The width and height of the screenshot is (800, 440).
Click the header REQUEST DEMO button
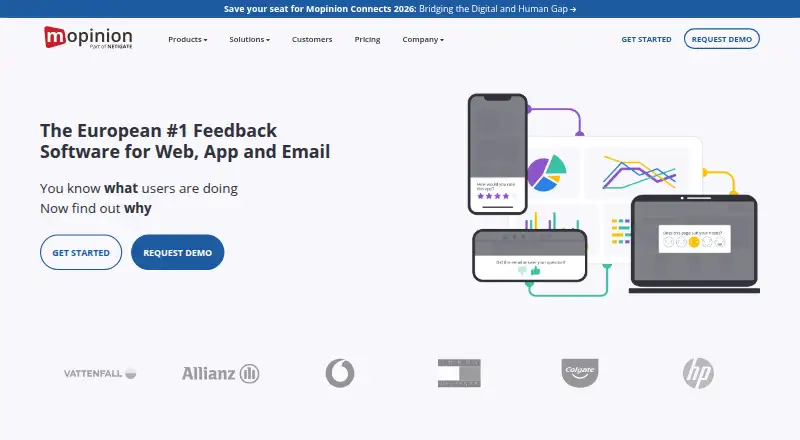pyautogui.click(x=721, y=39)
